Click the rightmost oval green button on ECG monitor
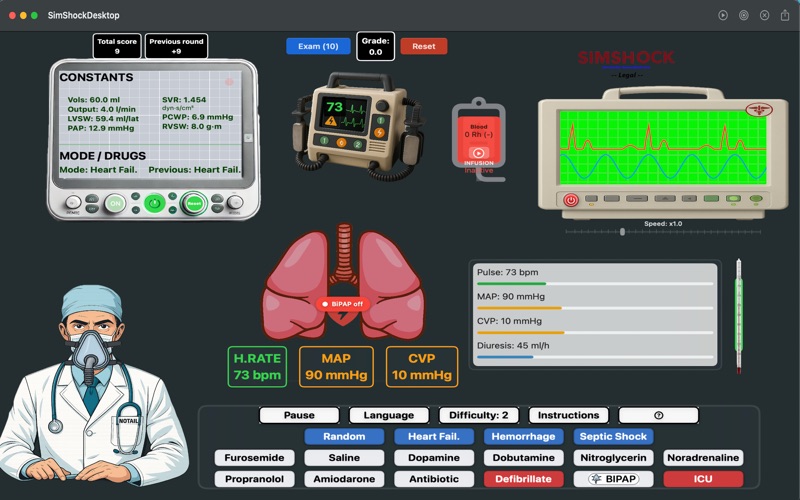Image resolution: width=800 pixels, height=500 pixels. 756,198
